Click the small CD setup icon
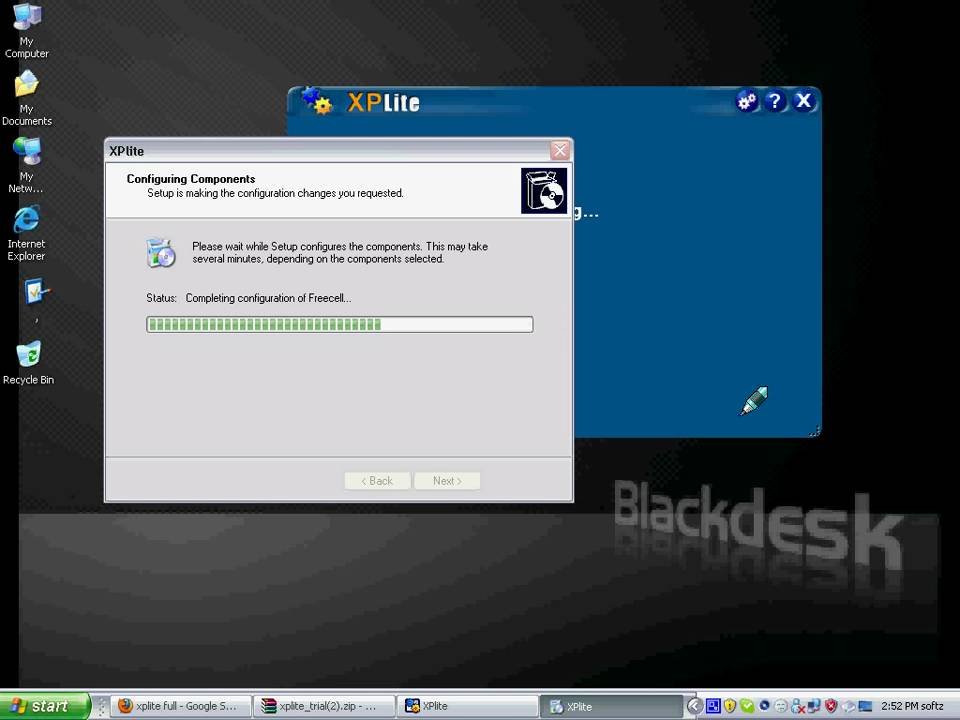The height and width of the screenshot is (720, 960). click(161, 253)
